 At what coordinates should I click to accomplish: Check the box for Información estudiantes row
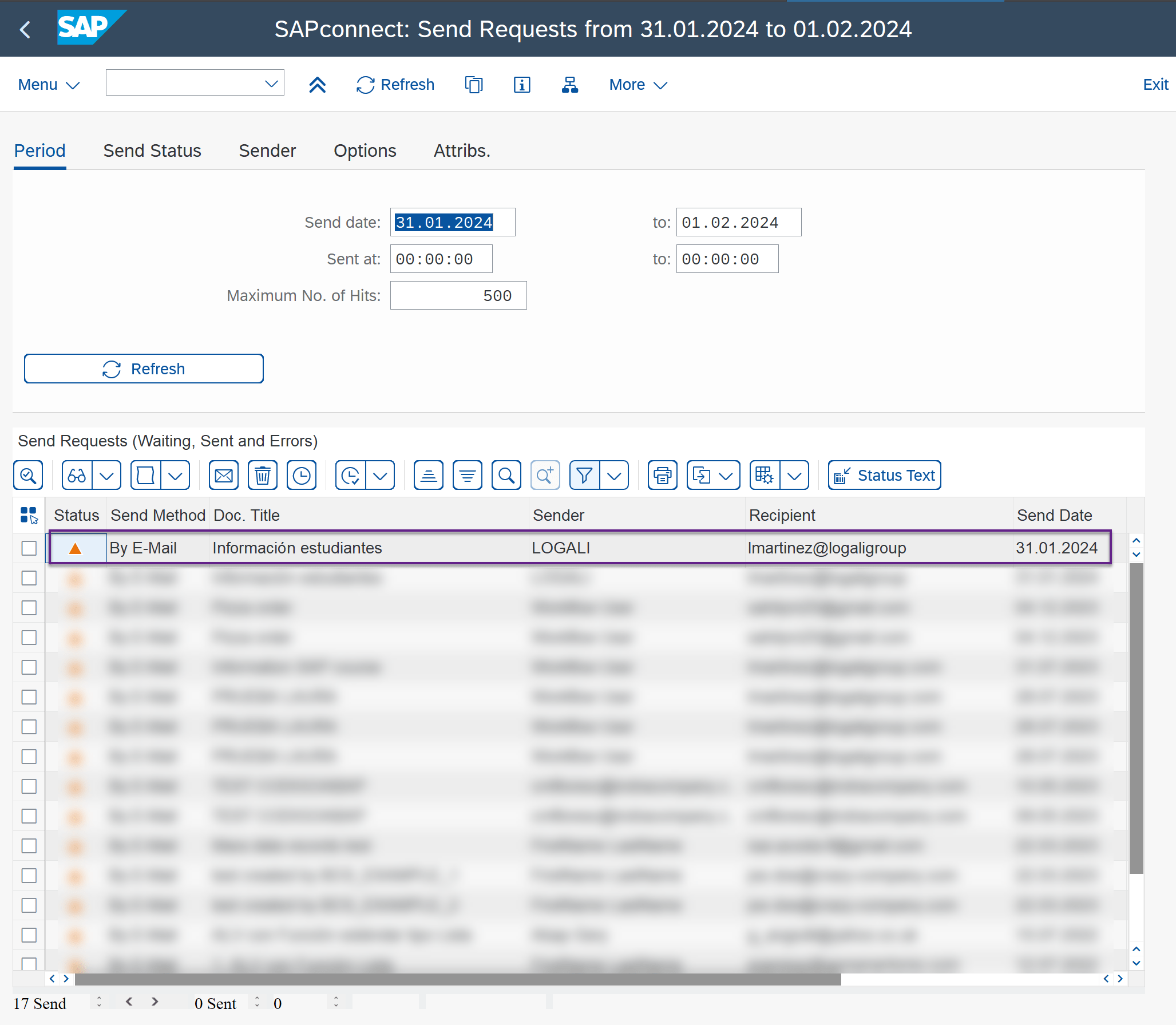coord(29,548)
